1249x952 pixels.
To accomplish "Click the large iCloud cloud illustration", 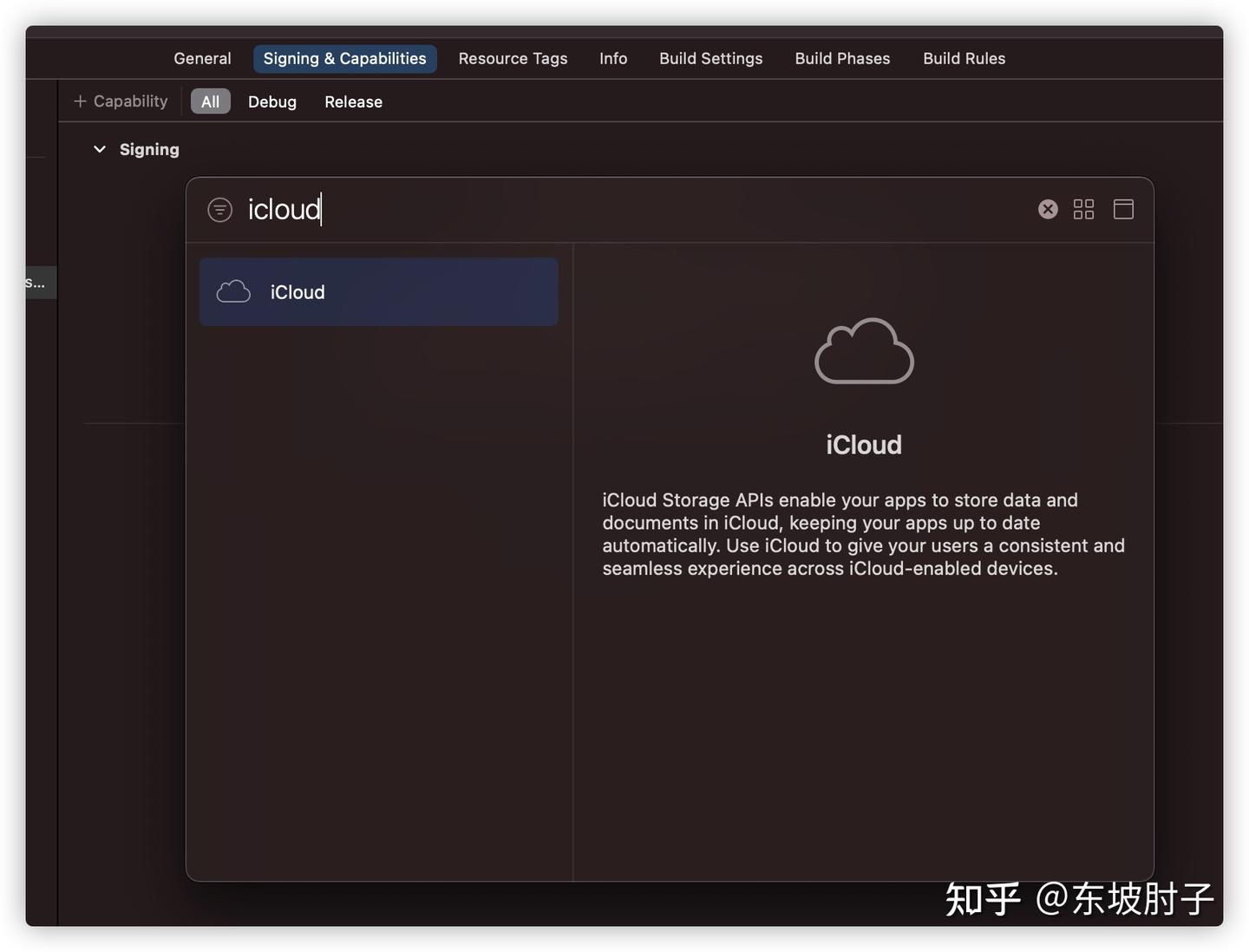I will pyautogui.click(x=864, y=351).
